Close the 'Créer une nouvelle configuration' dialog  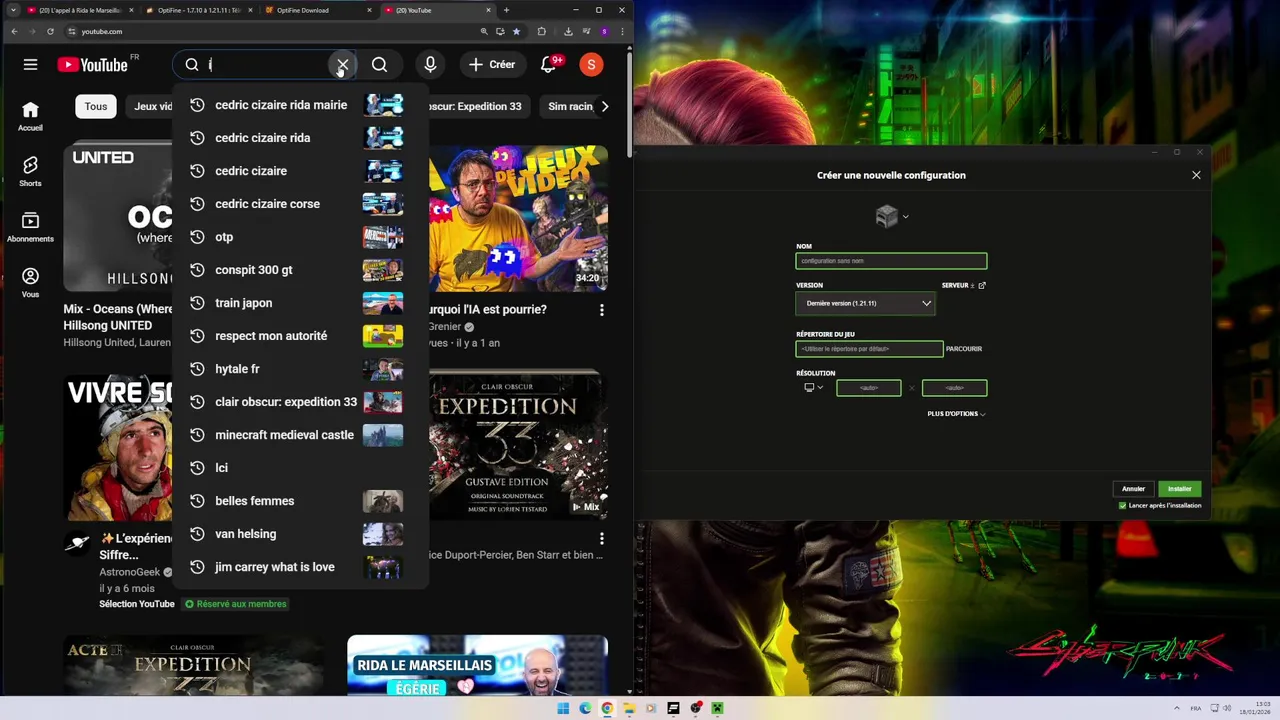(1196, 175)
